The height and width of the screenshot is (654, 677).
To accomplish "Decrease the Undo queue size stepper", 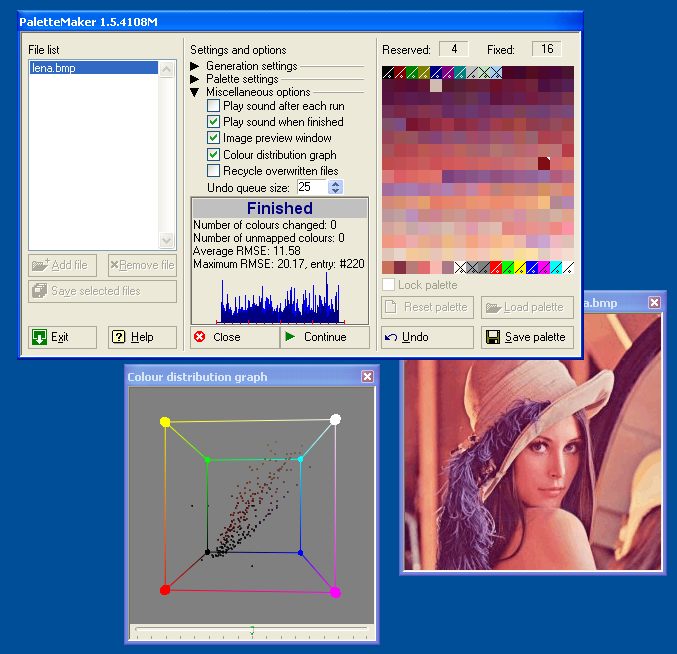I will 335,190.
